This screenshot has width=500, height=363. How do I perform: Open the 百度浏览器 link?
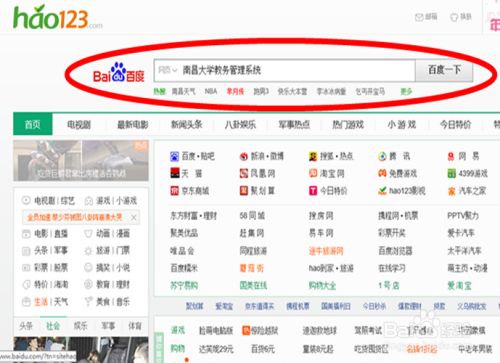[395, 251]
